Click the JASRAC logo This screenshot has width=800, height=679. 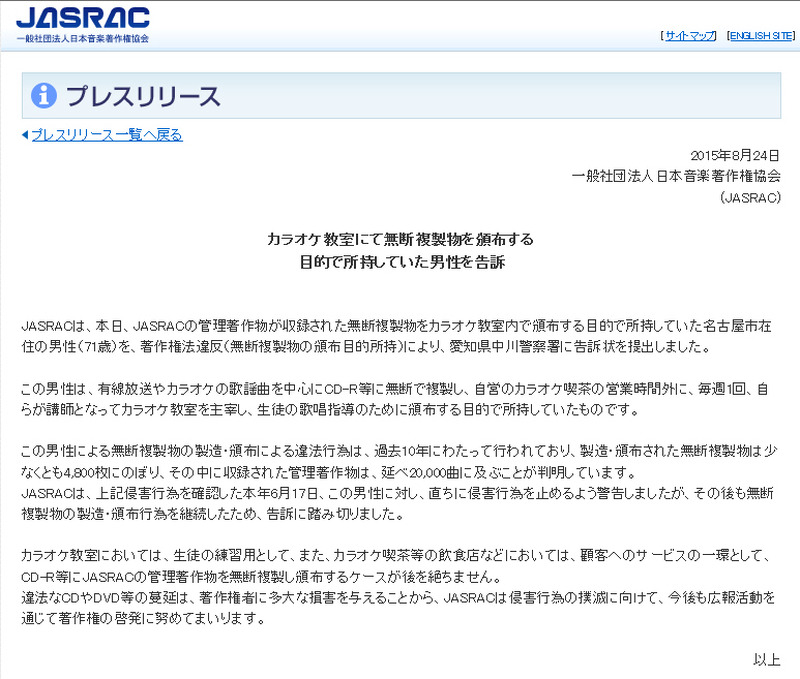click(x=84, y=19)
